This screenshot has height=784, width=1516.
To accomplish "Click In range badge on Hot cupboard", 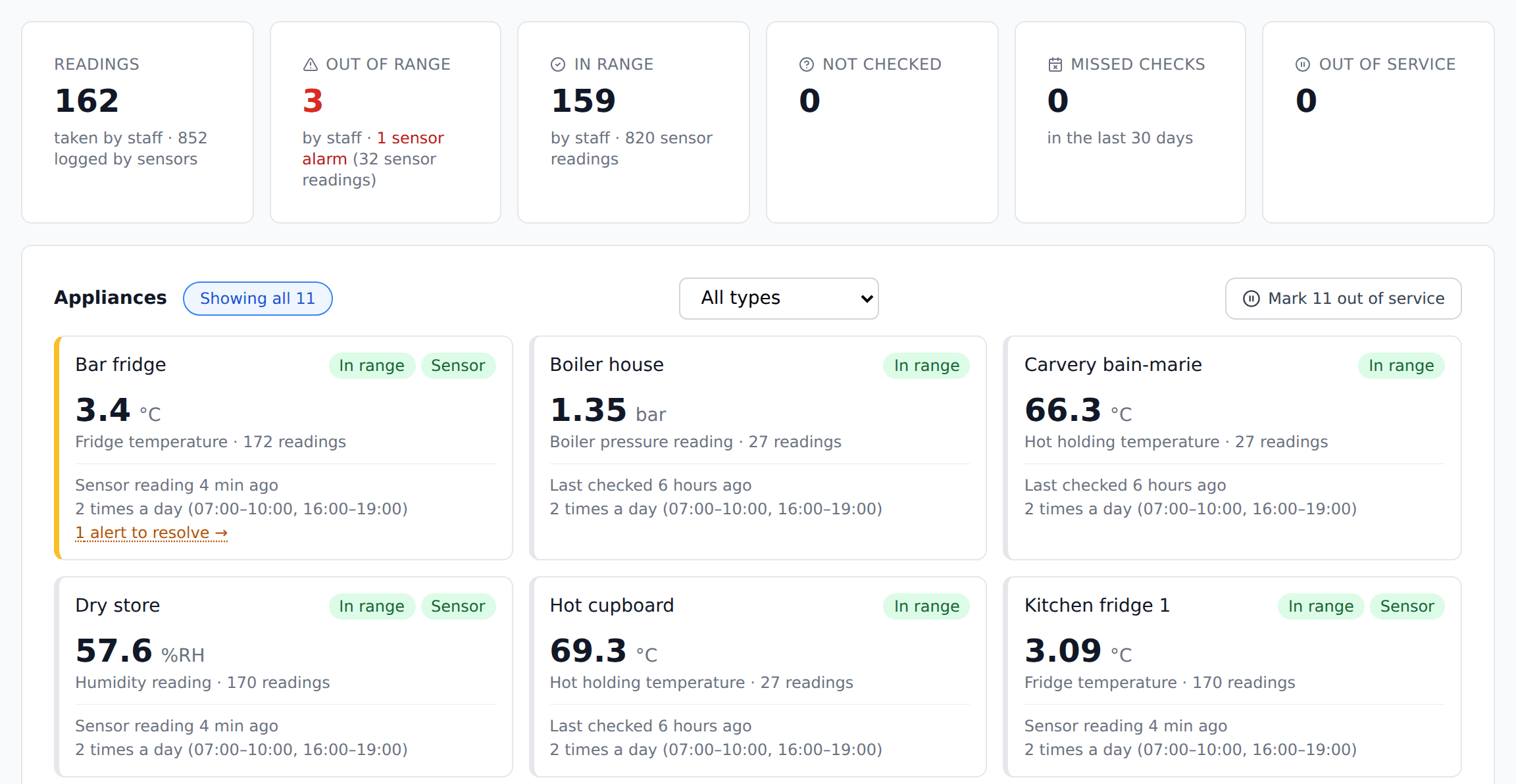I will [926, 606].
